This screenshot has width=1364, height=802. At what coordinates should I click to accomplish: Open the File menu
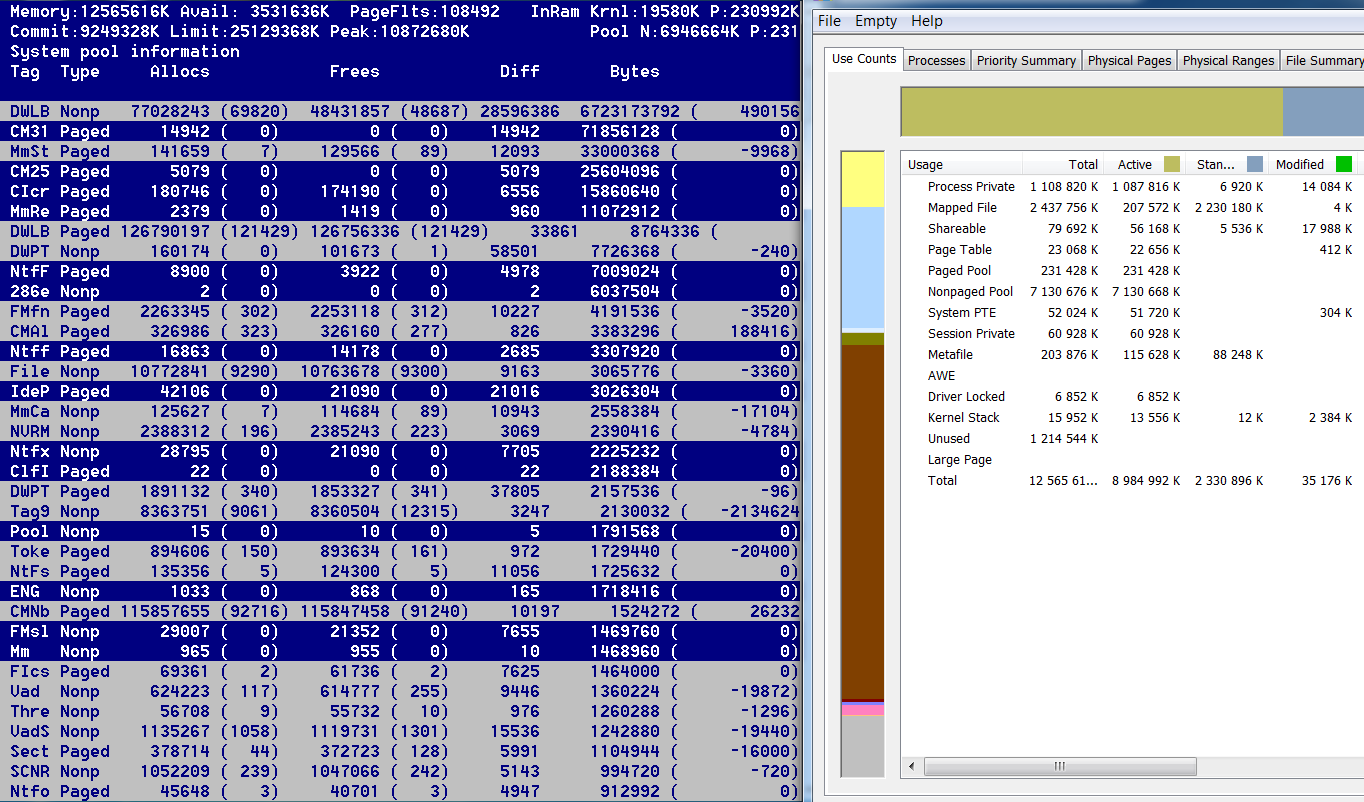coord(830,21)
